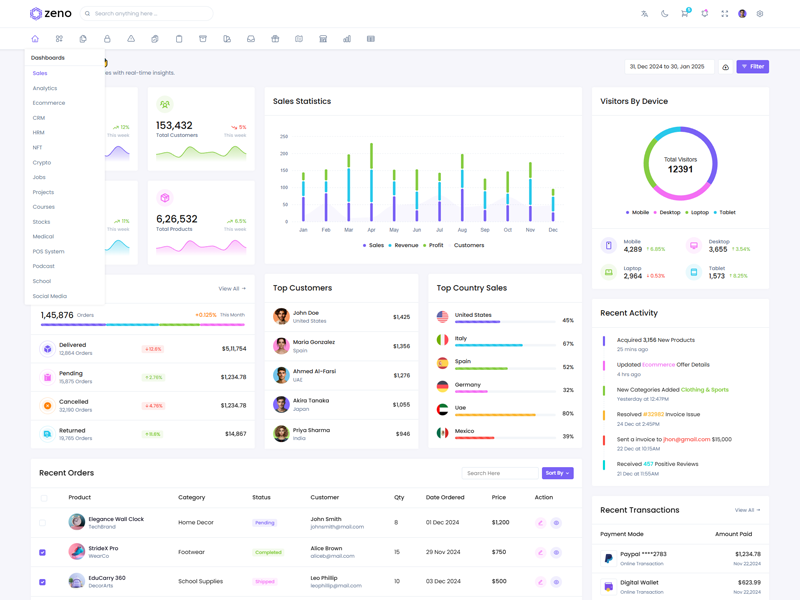Toggle dark mode with the moon icon

[x=664, y=14]
